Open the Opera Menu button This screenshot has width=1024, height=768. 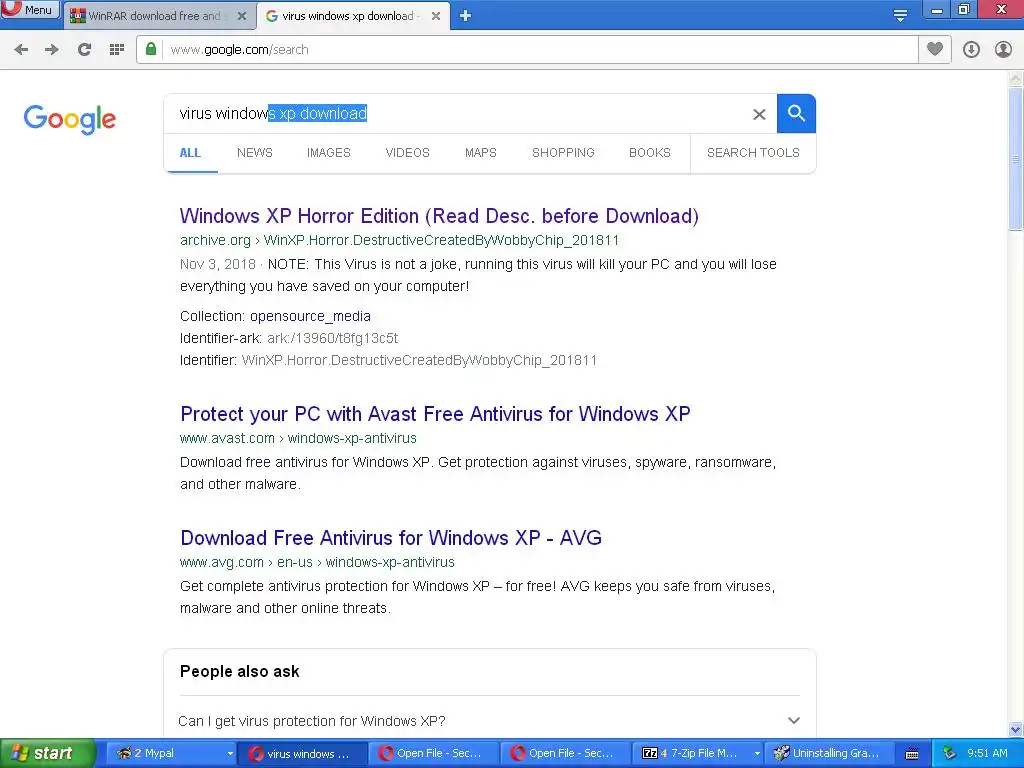click(30, 9)
